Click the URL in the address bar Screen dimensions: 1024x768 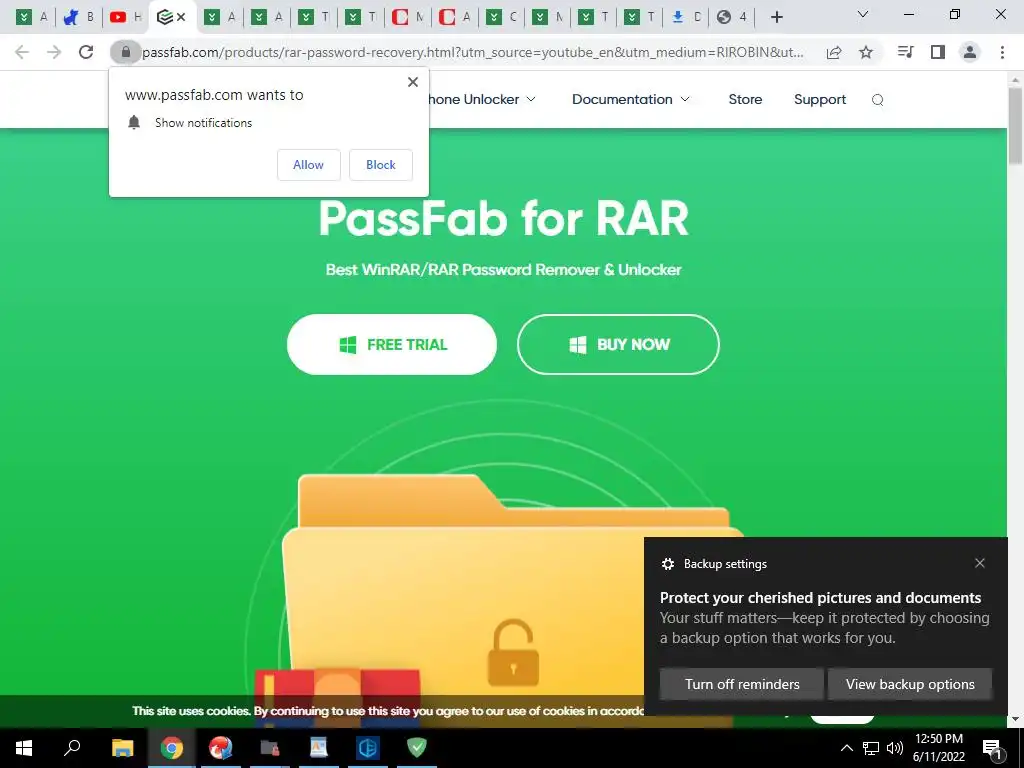(x=473, y=52)
